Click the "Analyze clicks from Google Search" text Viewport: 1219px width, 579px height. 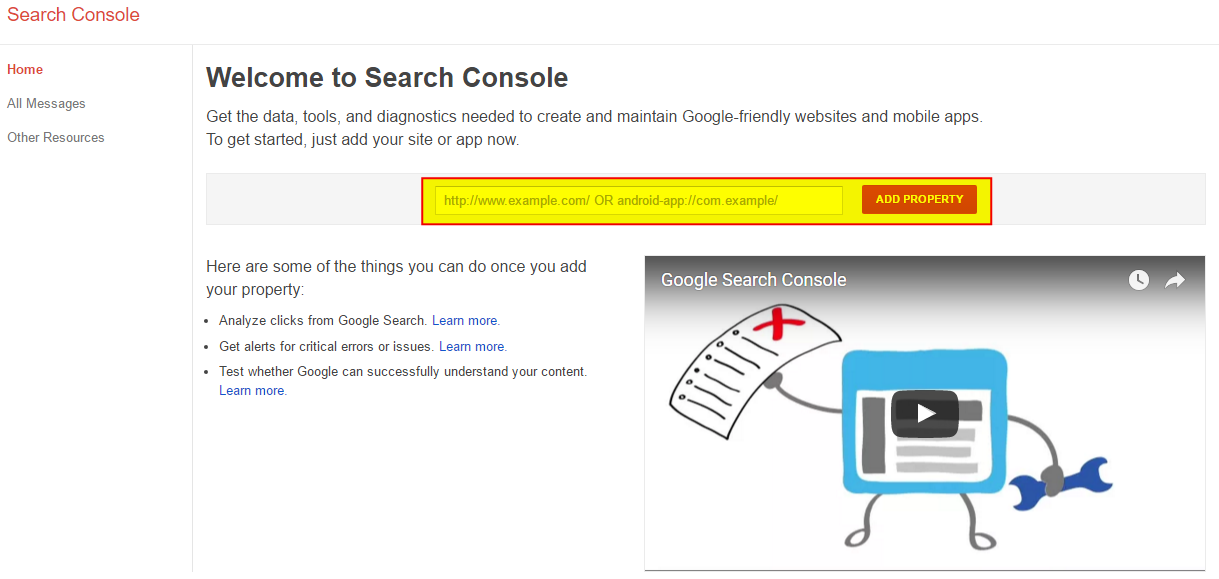[323, 321]
